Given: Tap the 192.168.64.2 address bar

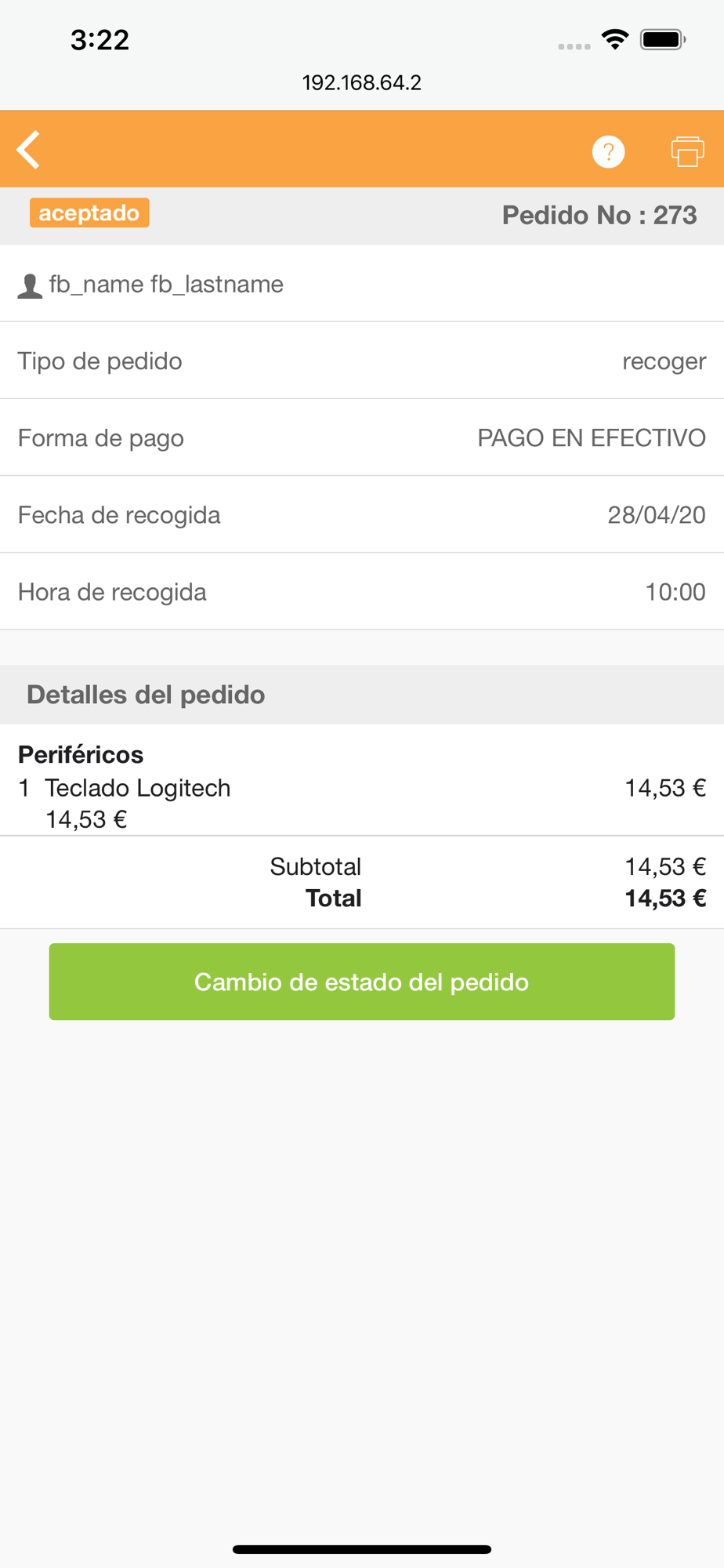Looking at the screenshot, I should click(x=362, y=82).
